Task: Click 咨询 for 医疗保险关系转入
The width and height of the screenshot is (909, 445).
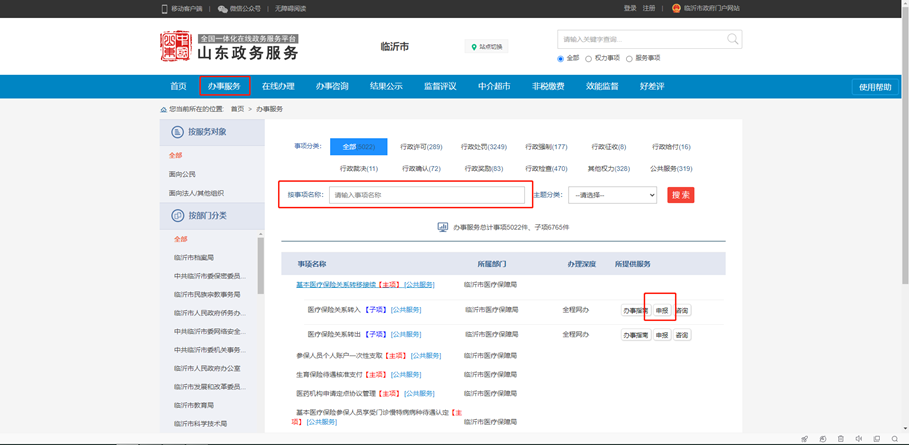Action: click(682, 311)
